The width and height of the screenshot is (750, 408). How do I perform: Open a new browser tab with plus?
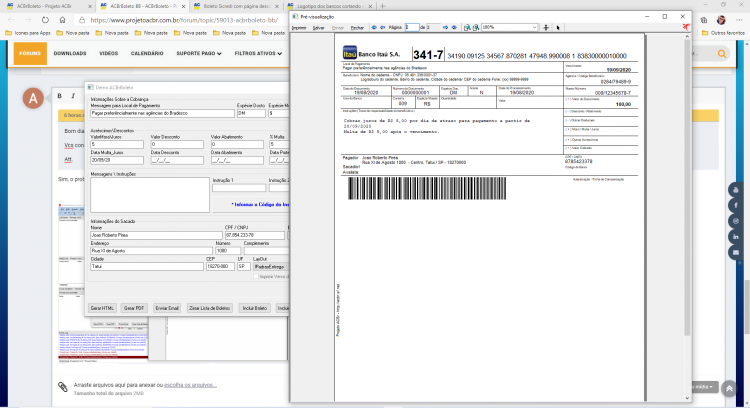[x=382, y=6]
